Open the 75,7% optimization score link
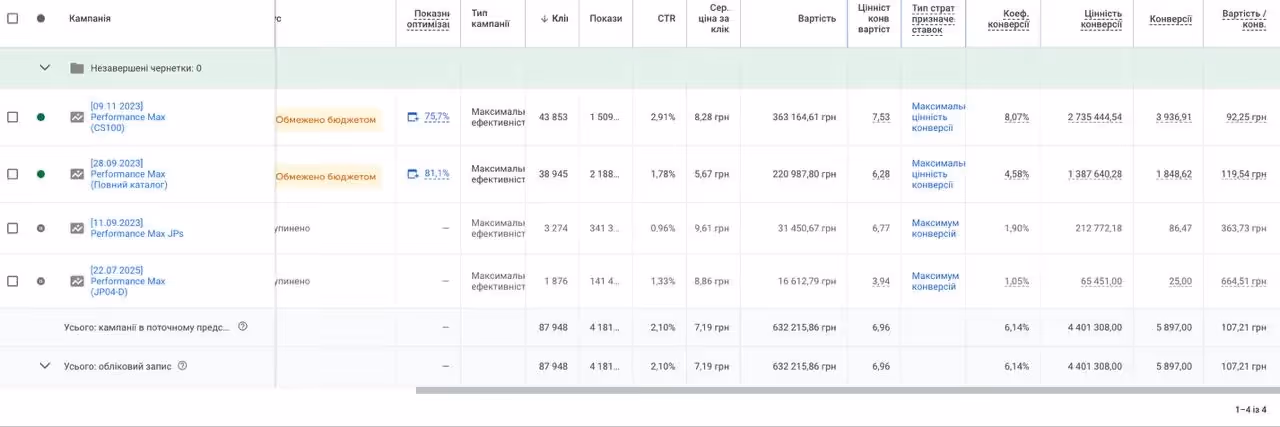1280x427 pixels. click(x=437, y=117)
